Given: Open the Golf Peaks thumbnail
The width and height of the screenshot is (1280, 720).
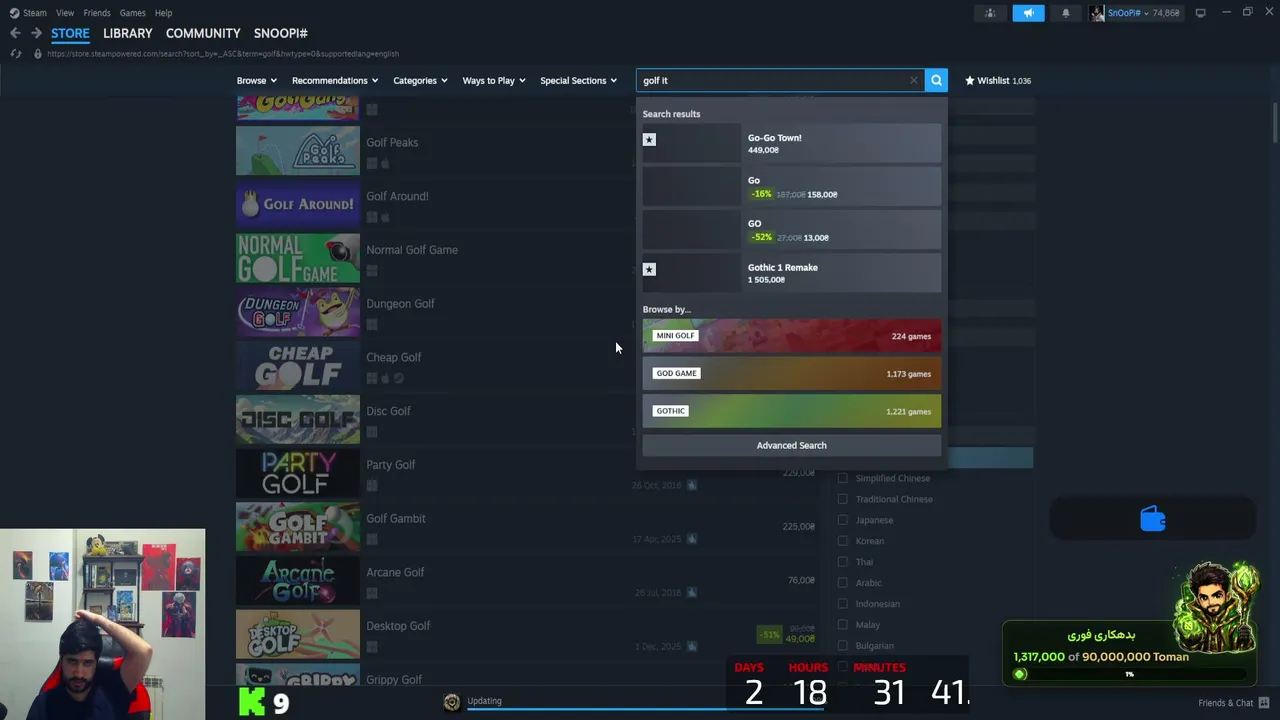Looking at the screenshot, I should point(298,151).
